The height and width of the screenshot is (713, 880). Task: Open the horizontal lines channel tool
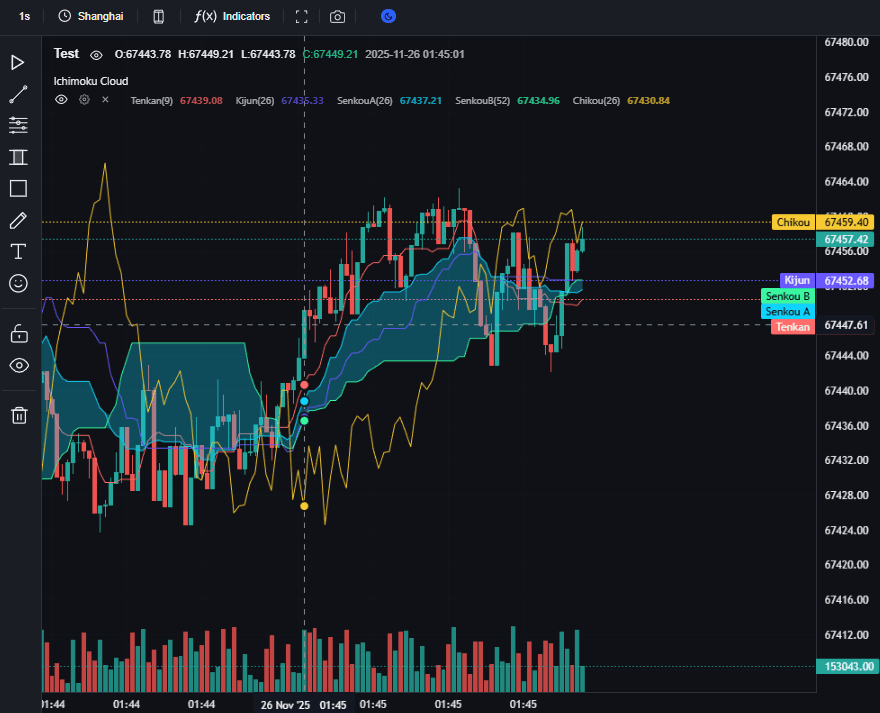(x=18, y=125)
